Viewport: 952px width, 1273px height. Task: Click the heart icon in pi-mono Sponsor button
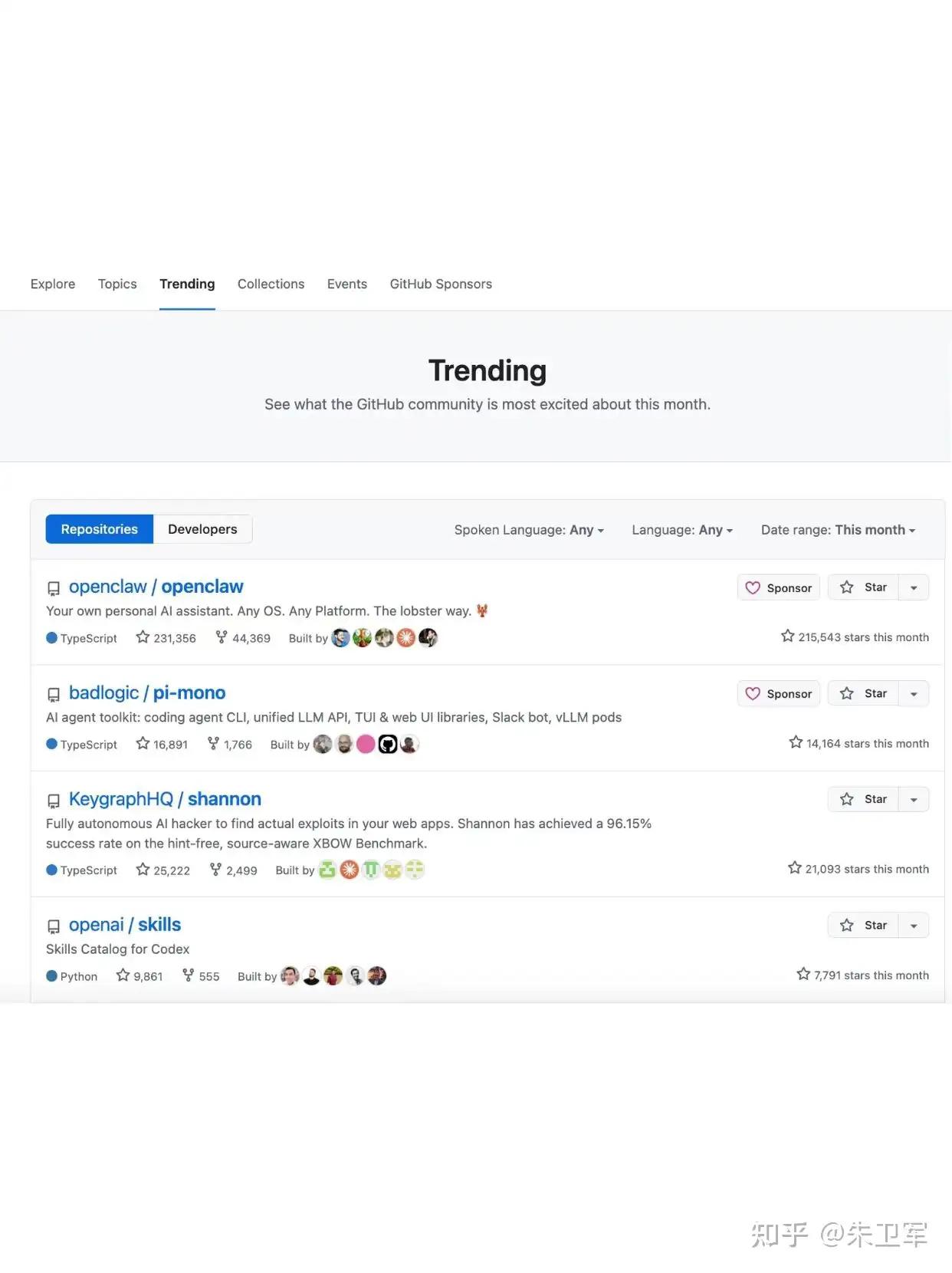click(x=753, y=693)
